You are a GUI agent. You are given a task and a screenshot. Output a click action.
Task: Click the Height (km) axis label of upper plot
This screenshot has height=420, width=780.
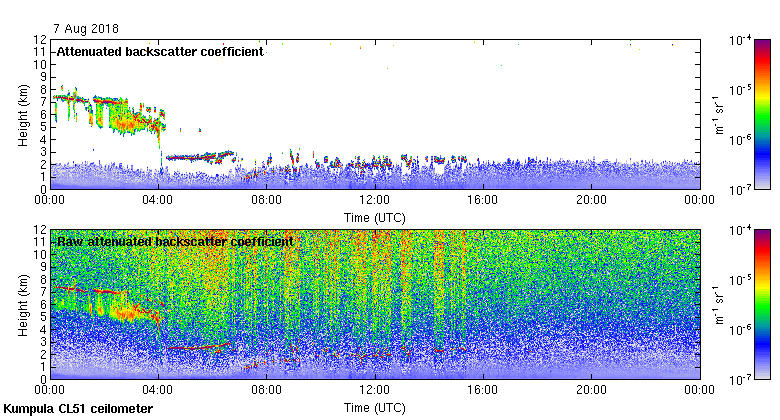(x=23, y=115)
